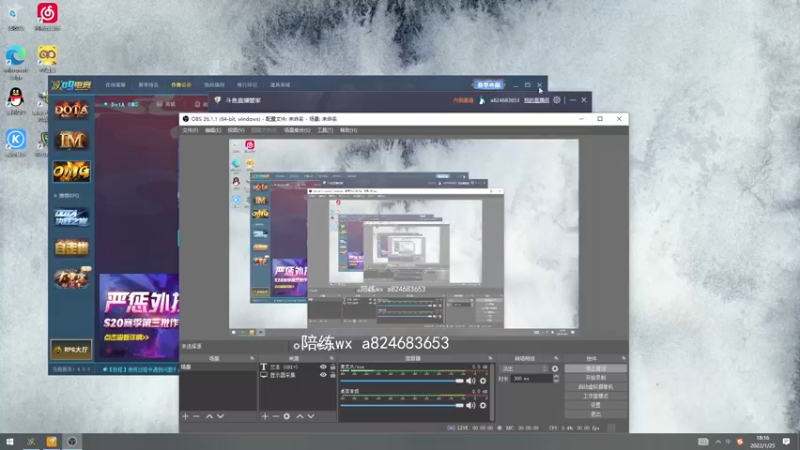Open transition properties gear next to 淡出
The width and height of the screenshot is (800, 450).
click(x=555, y=368)
